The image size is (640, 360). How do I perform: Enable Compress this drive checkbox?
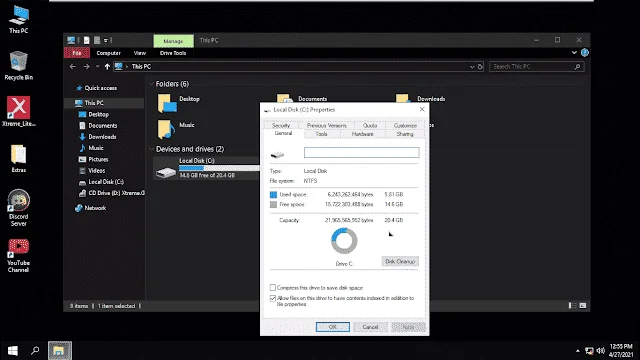273,288
